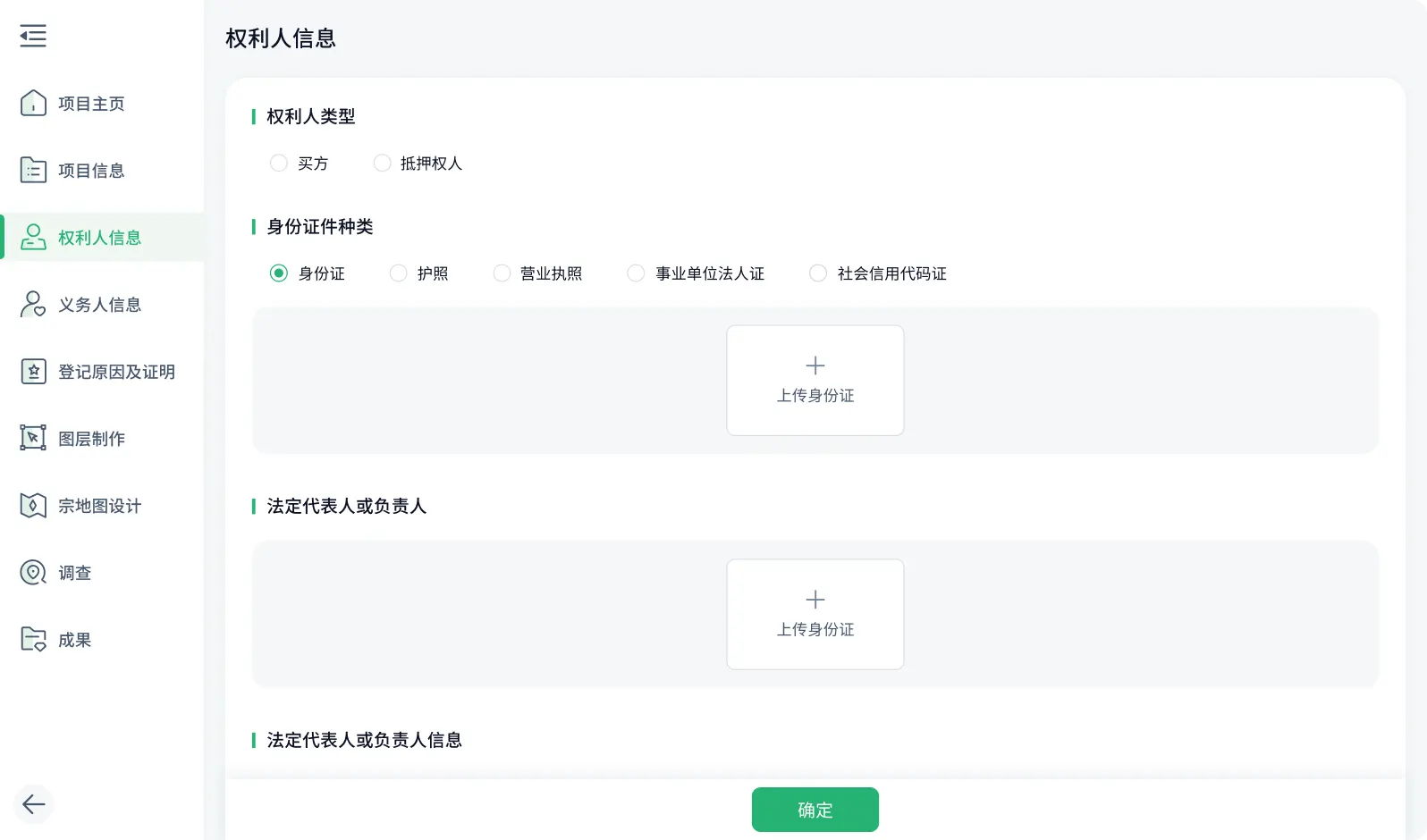This screenshot has height=840, width=1427.
Task: Click the 法定代表人或负责人信息 section heading
Action: [x=365, y=740]
